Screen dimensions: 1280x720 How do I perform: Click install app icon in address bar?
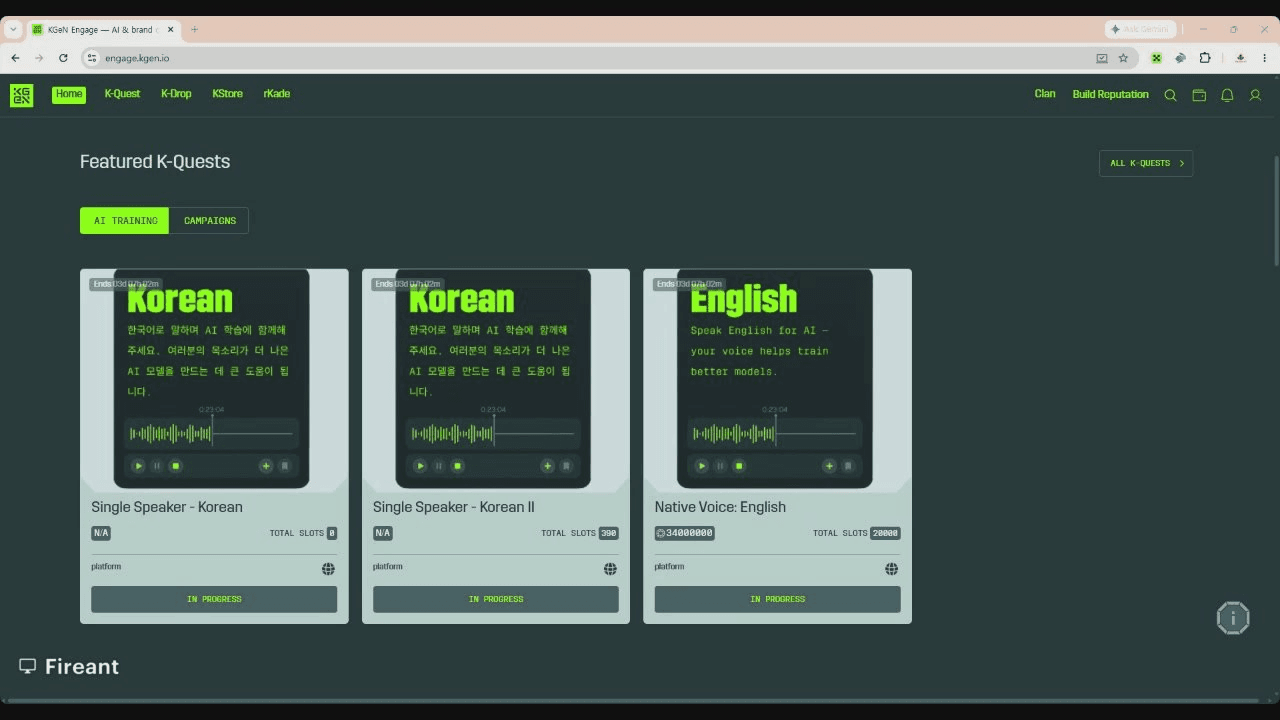(x=1102, y=58)
